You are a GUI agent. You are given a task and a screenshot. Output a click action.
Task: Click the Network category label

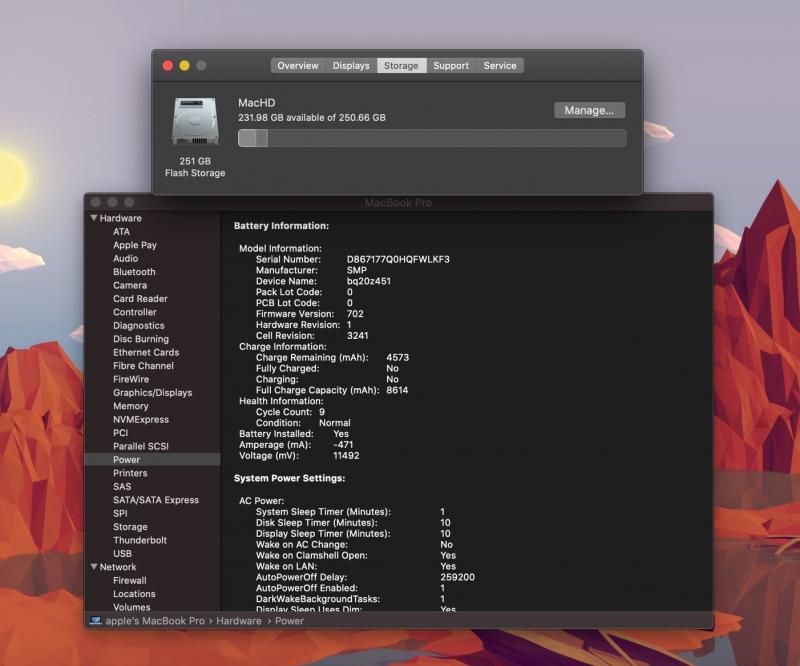118,566
